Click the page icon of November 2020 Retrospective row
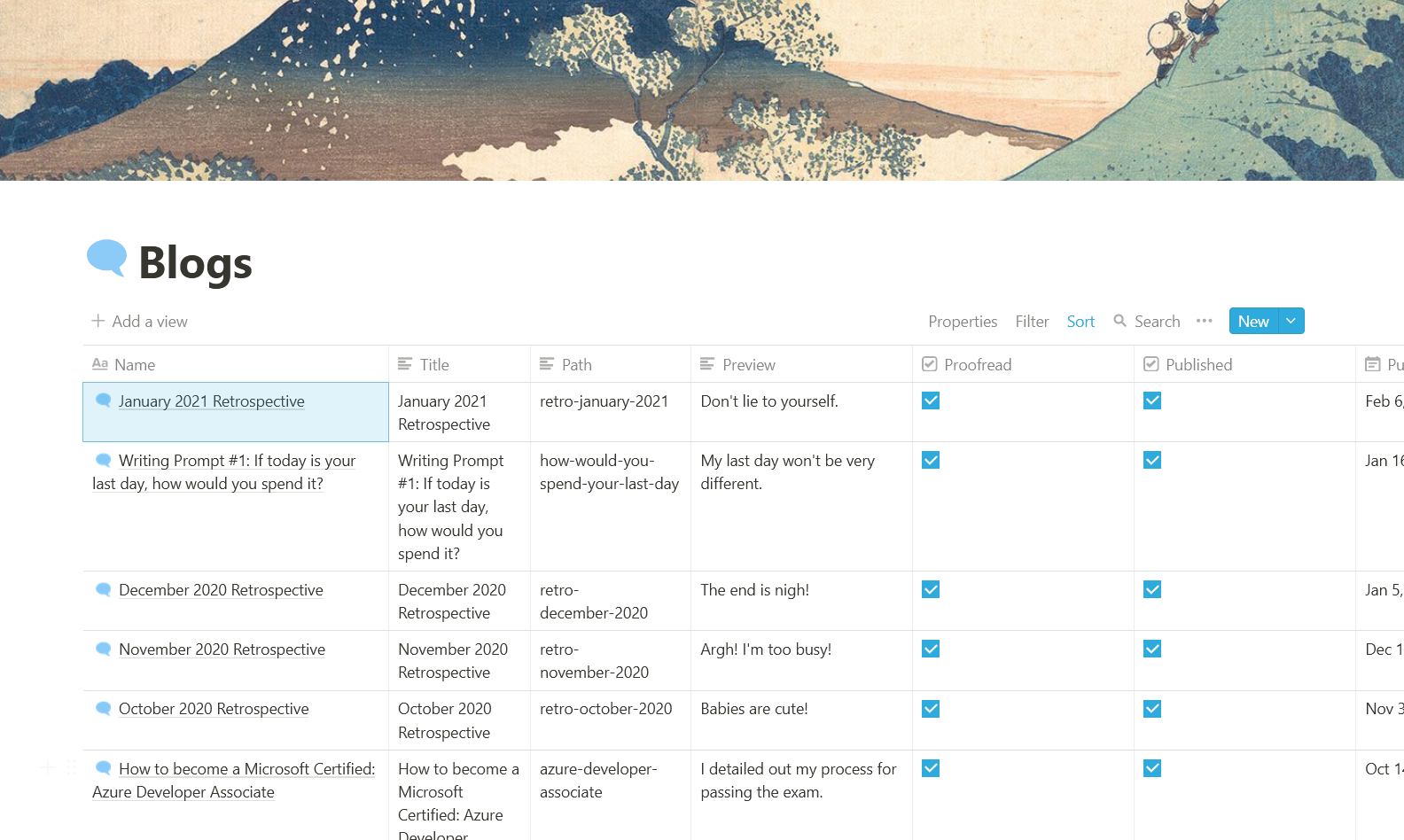The width and height of the screenshot is (1404, 840). [x=104, y=649]
